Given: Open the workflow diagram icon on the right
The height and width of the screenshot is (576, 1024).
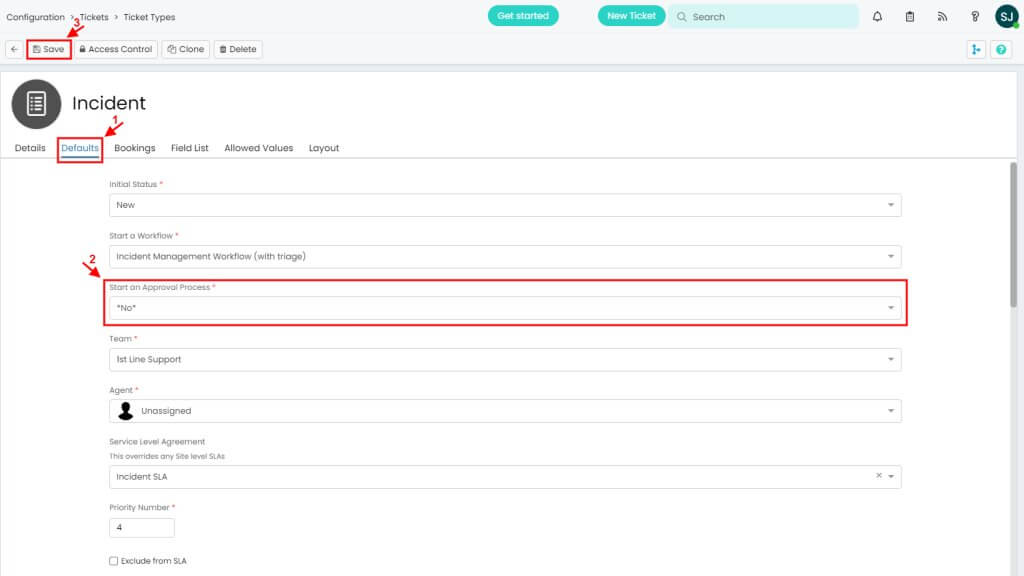Looking at the screenshot, I should coord(976,48).
